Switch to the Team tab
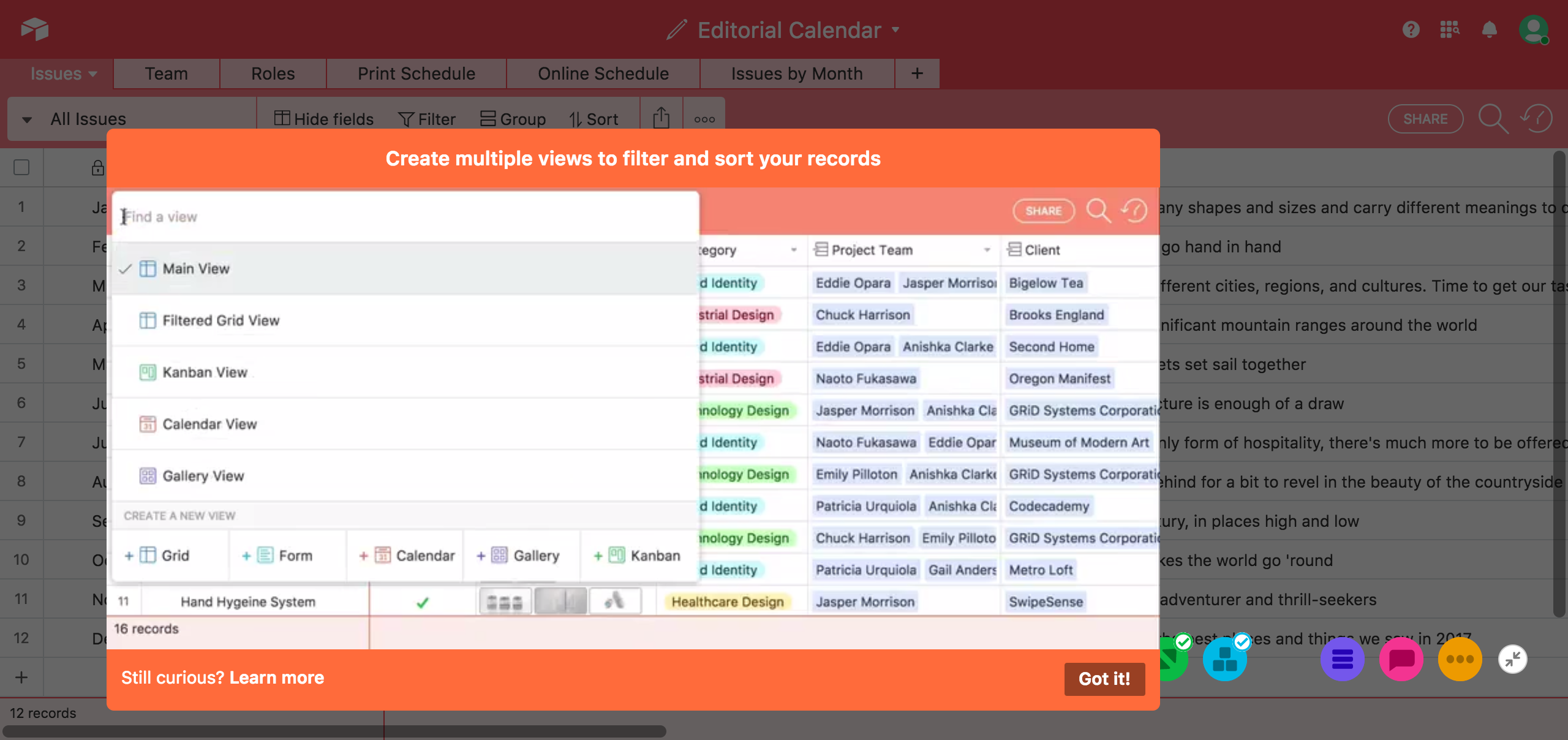This screenshot has height=740, width=1568. 167,74
